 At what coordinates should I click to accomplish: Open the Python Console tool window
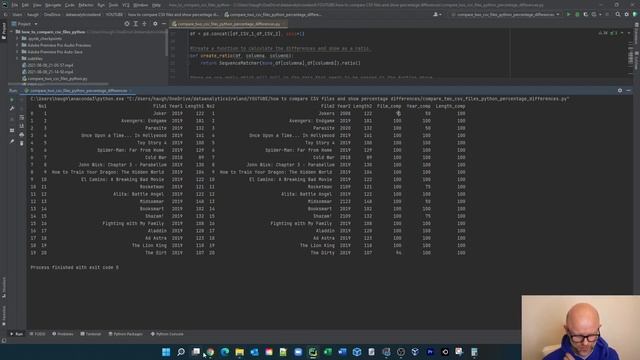167,334
